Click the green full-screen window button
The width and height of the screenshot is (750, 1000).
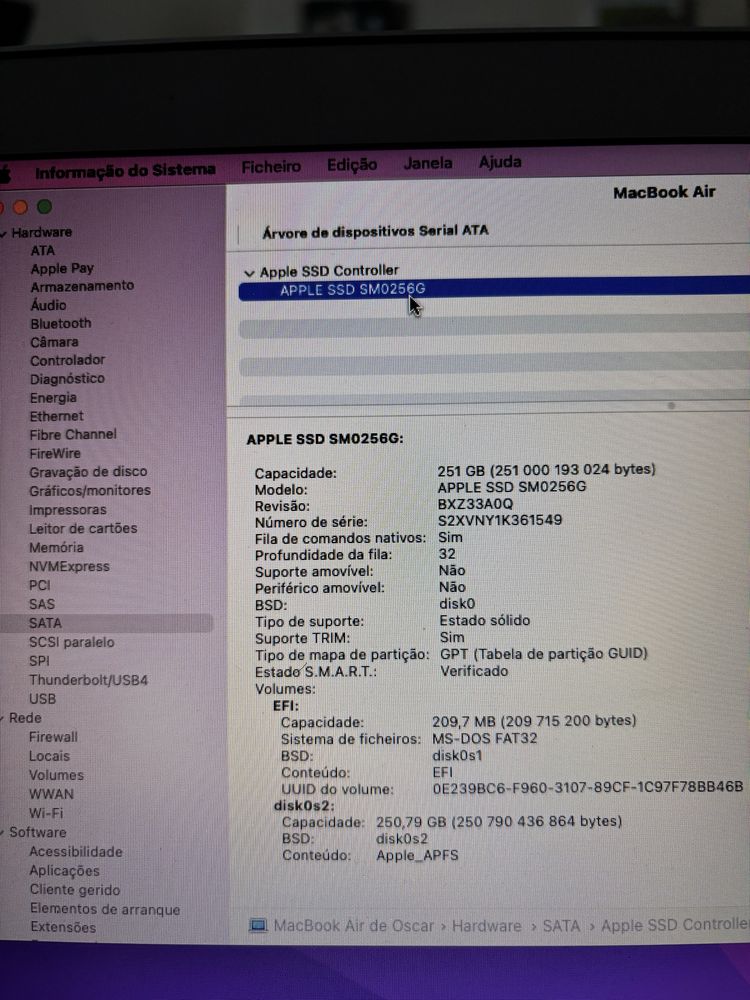click(x=45, y=207)
